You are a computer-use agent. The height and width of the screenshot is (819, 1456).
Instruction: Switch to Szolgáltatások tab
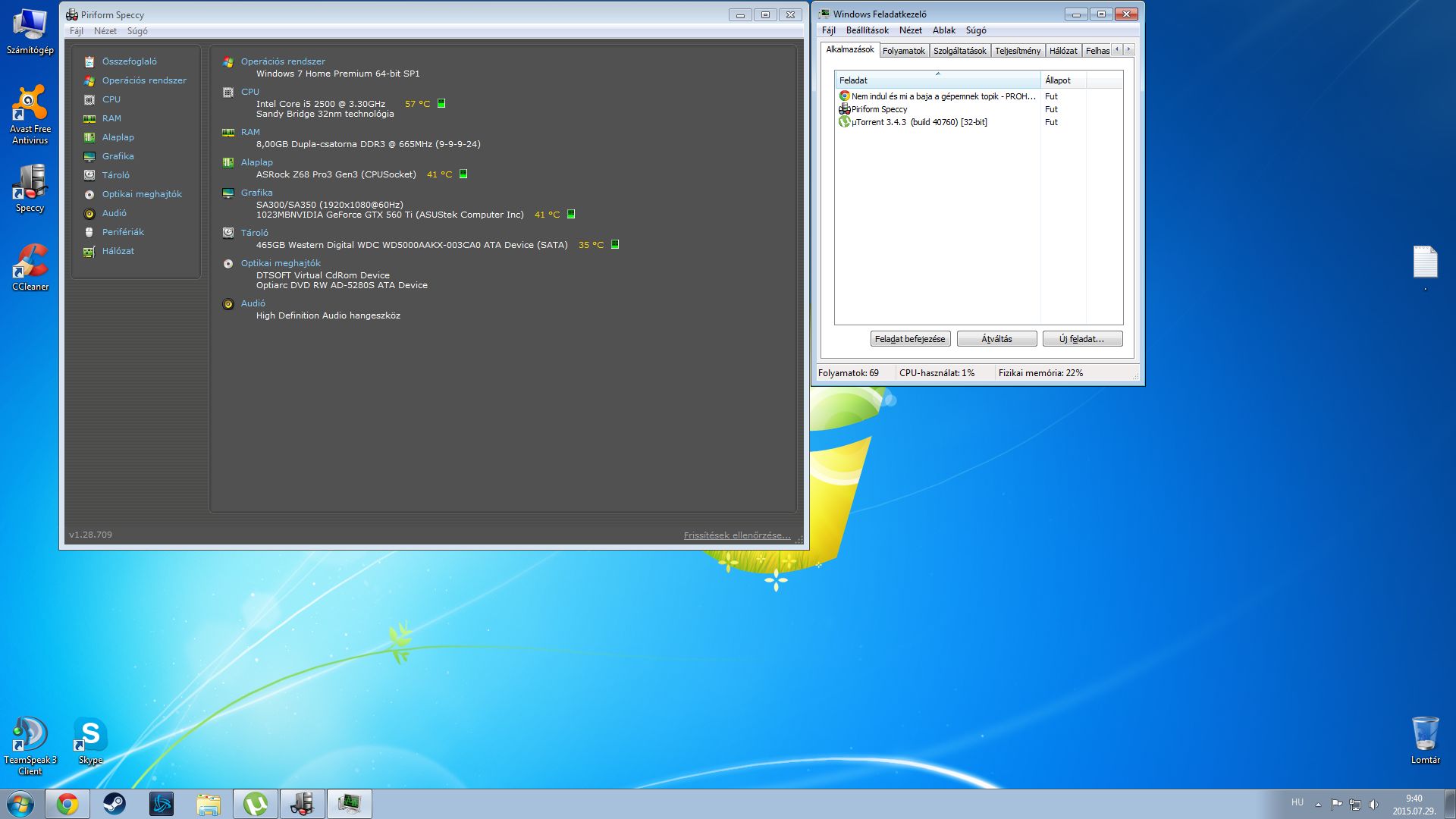click(959, 51)
